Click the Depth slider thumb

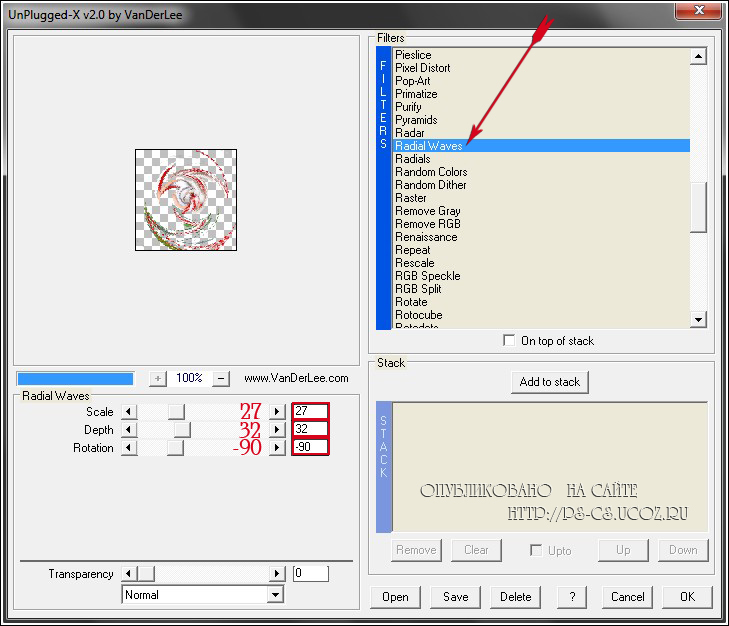click(182, 429)
